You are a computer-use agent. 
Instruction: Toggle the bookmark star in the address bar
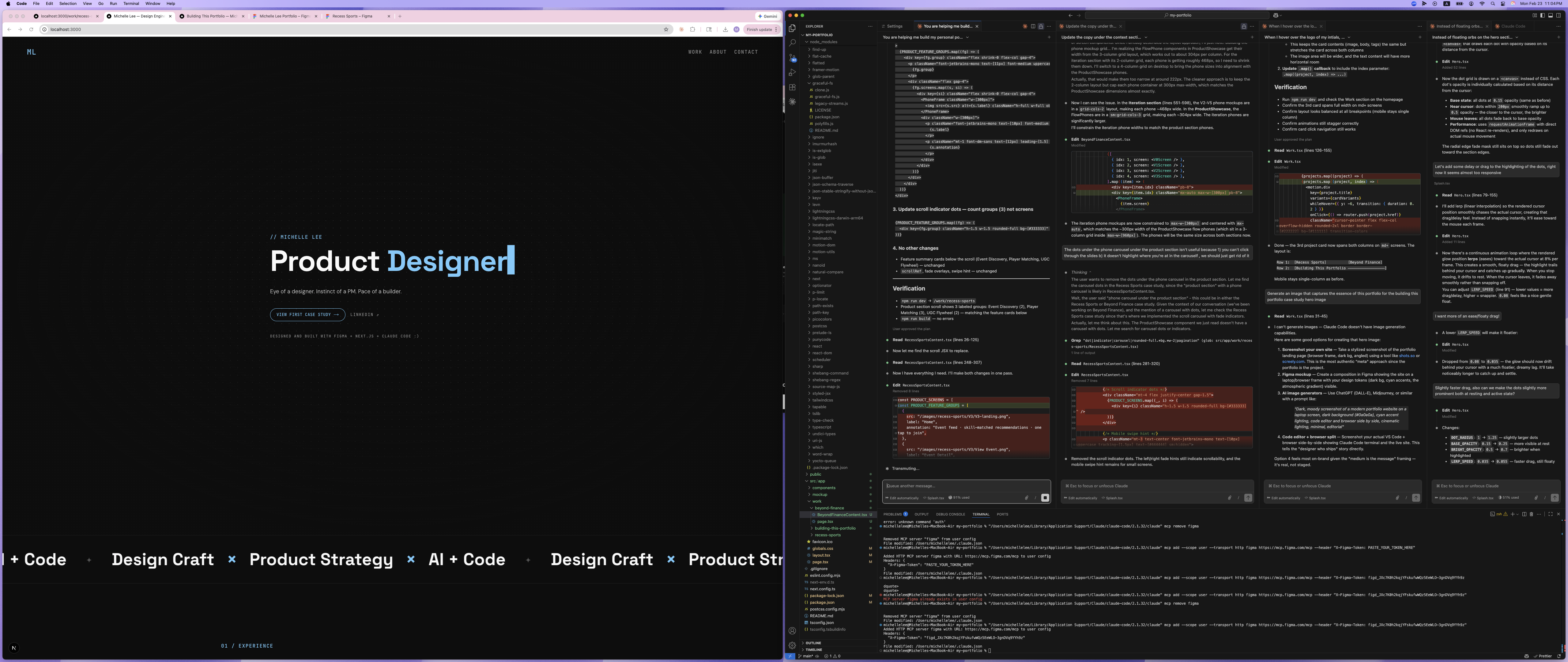tap(666, 29)
